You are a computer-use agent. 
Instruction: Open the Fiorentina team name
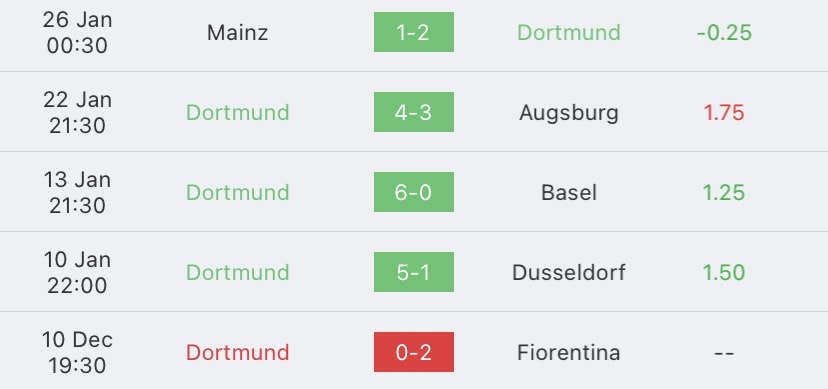569,353
